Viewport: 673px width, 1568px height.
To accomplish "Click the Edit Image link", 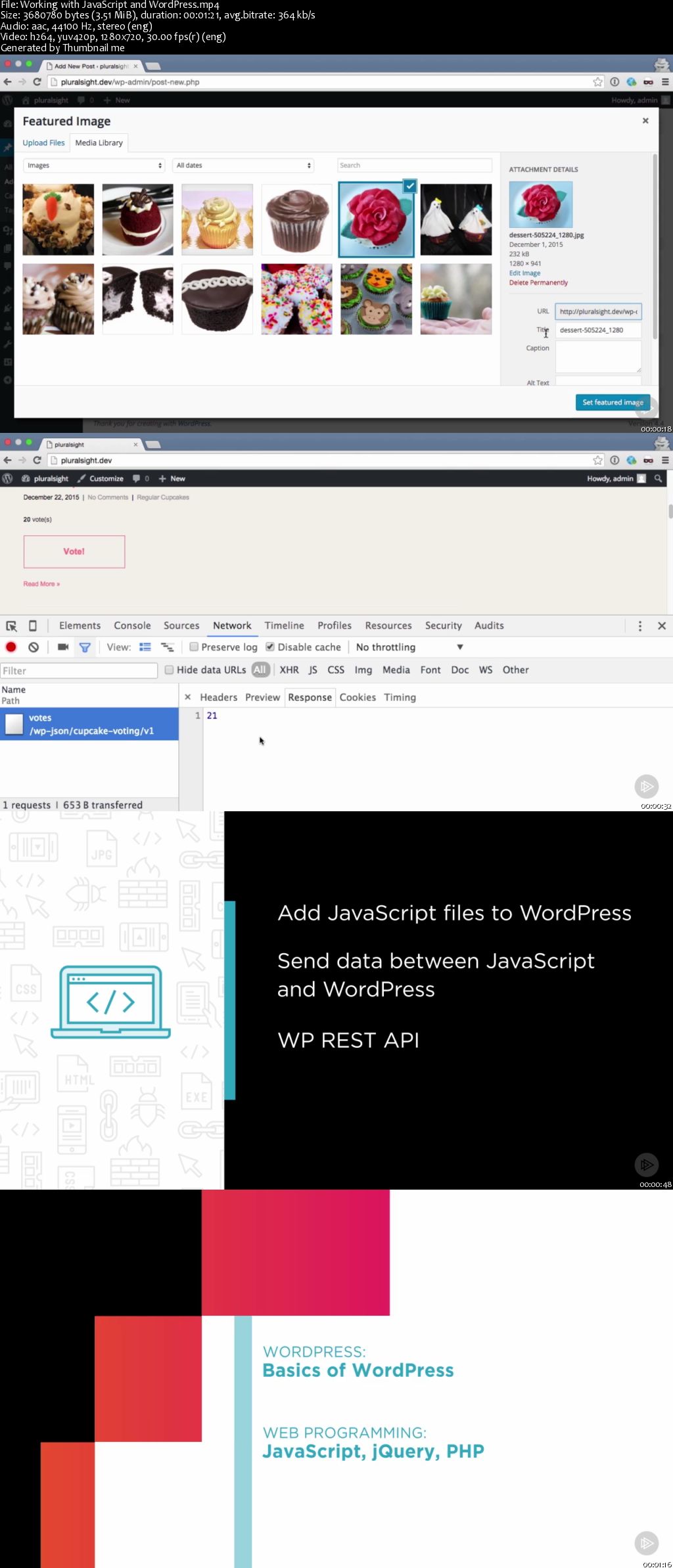I will click(524, 273).
